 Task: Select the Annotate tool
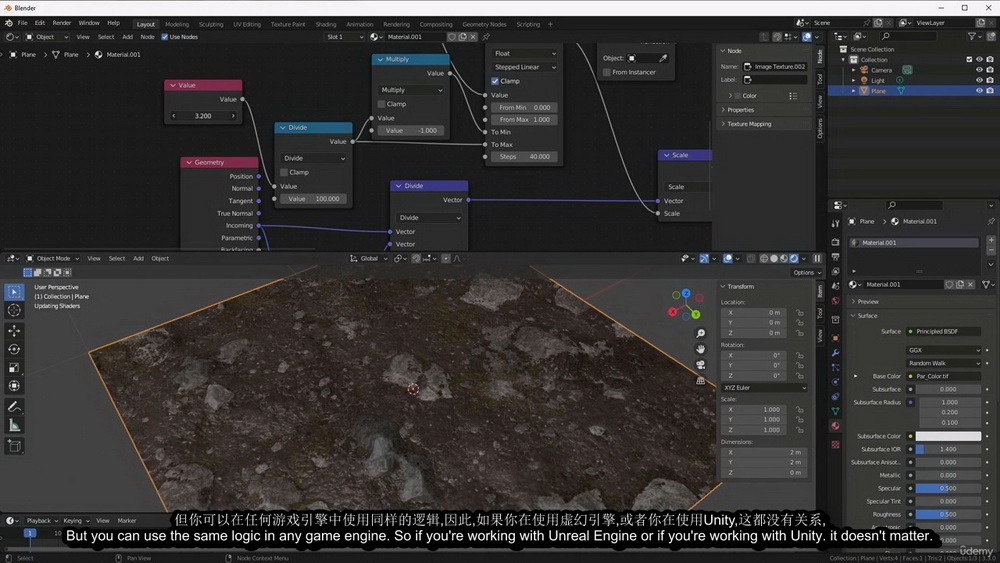pyautogui.click(x=14, y=407)
